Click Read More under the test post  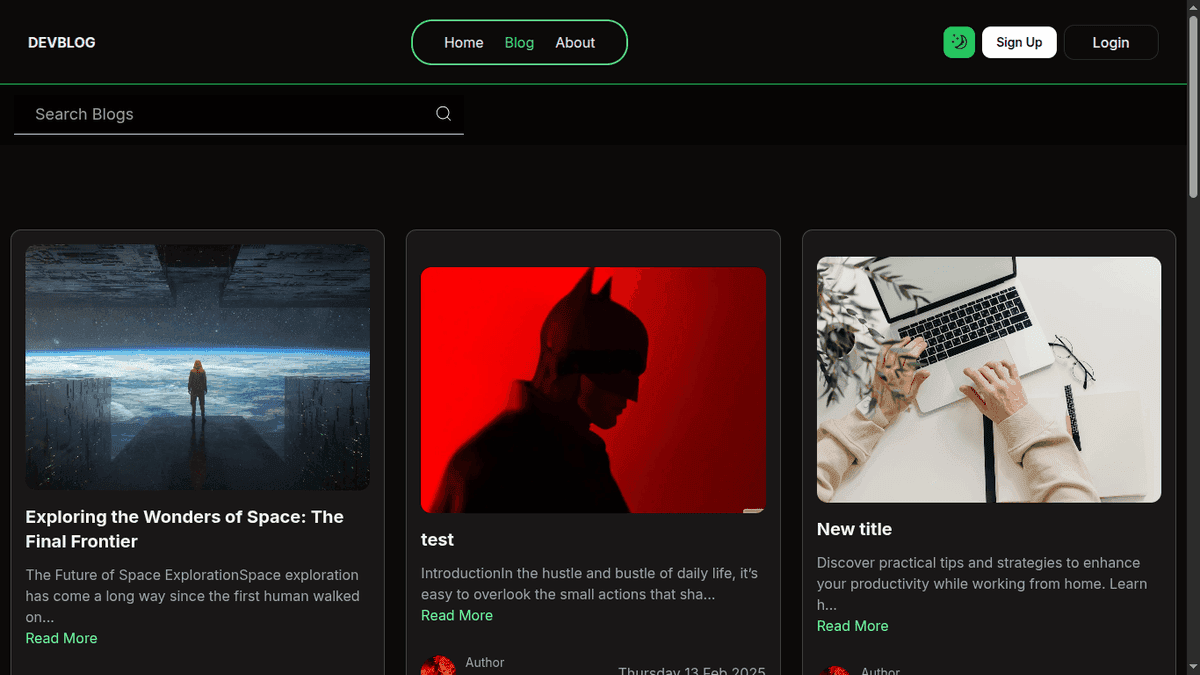[x=456, y=615]
